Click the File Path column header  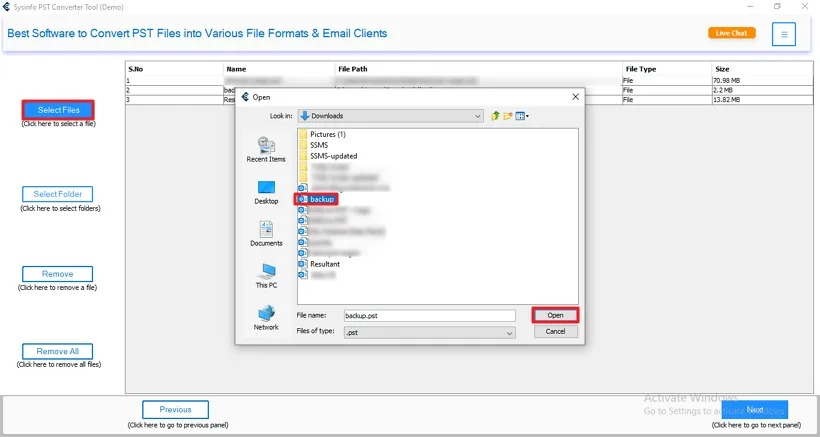point(479,69)
